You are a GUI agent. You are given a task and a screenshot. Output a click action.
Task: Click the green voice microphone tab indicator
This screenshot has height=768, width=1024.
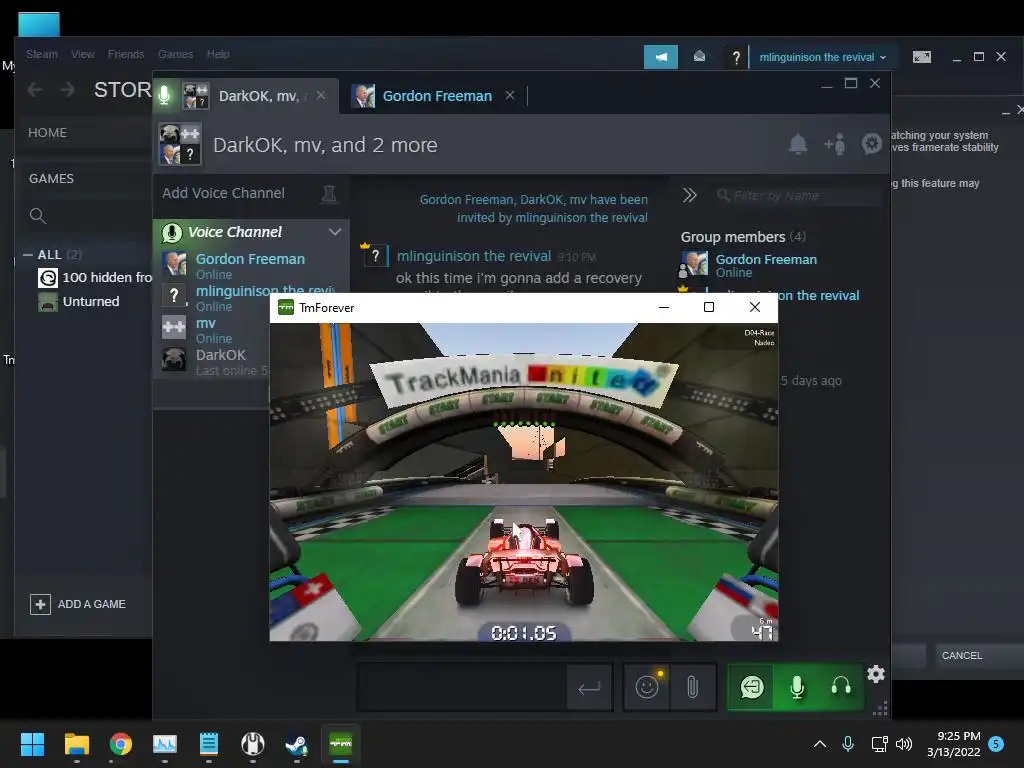[x=165, y=95]
